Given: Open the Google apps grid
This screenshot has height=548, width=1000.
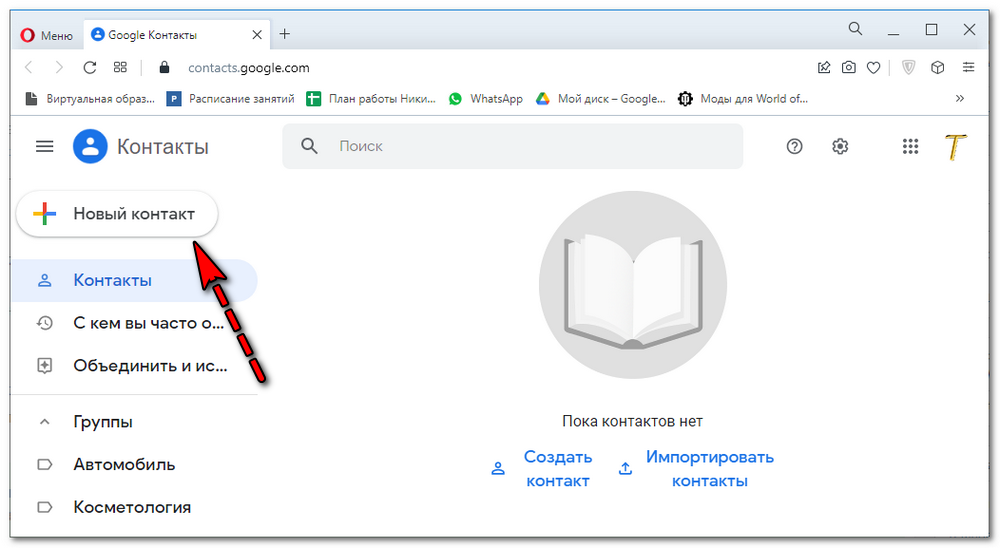Looking at the screenshot, I should (x=910, y=146).
